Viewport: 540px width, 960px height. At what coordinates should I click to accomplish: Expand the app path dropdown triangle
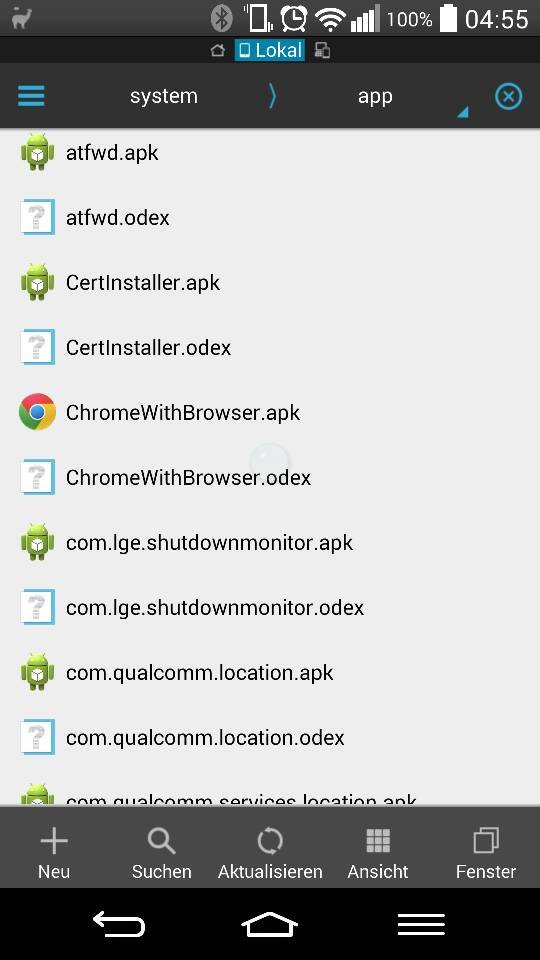[x=463, y=111]
